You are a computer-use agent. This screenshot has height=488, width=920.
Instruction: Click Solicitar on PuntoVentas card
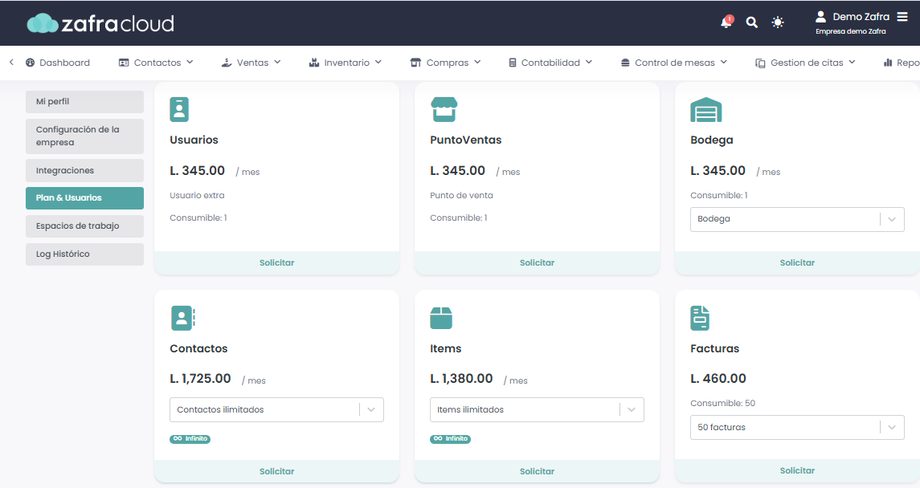tap(537, 263)
